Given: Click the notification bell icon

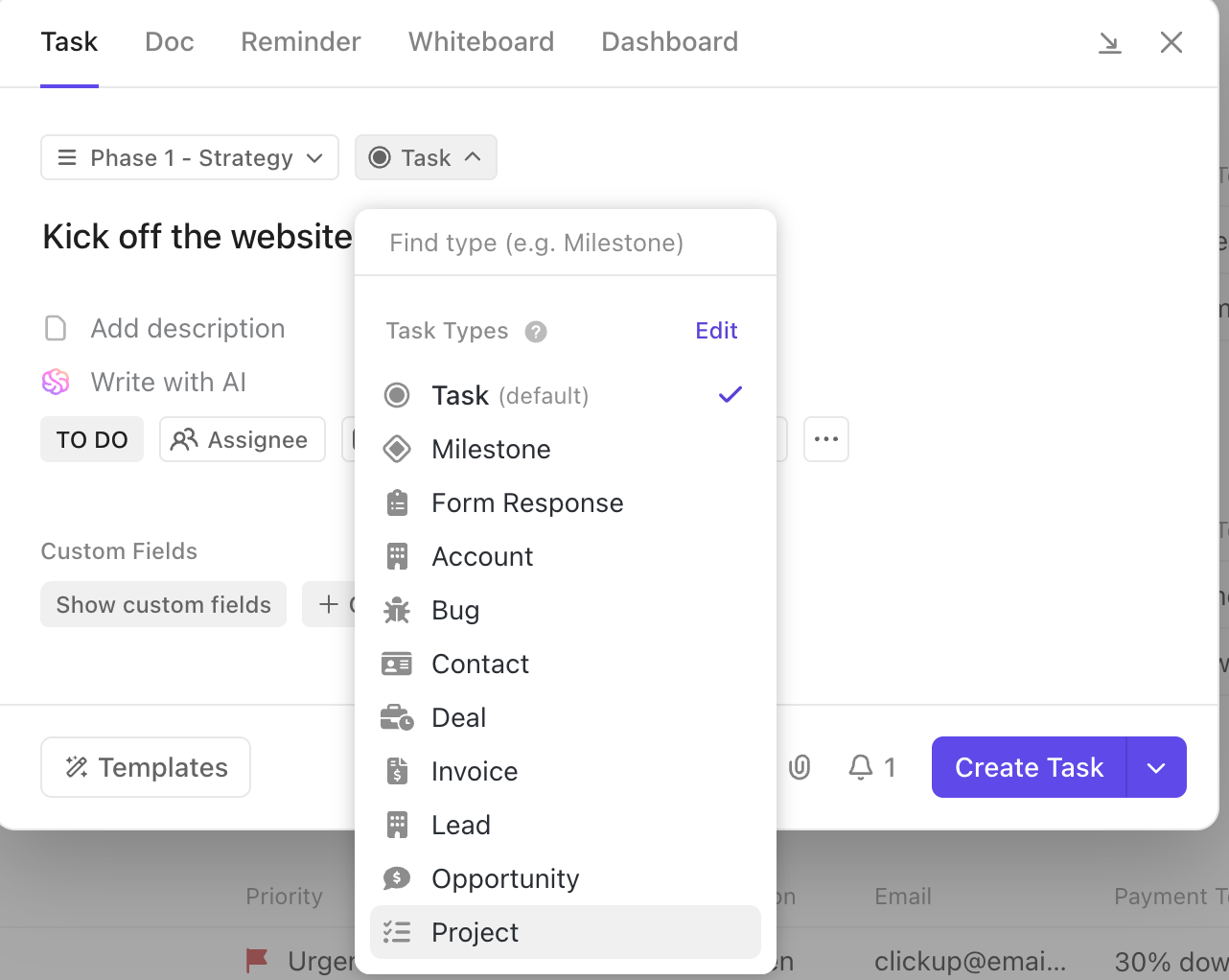Looking at the screenshot, I should pyautogui.click(x=861, y=767).
